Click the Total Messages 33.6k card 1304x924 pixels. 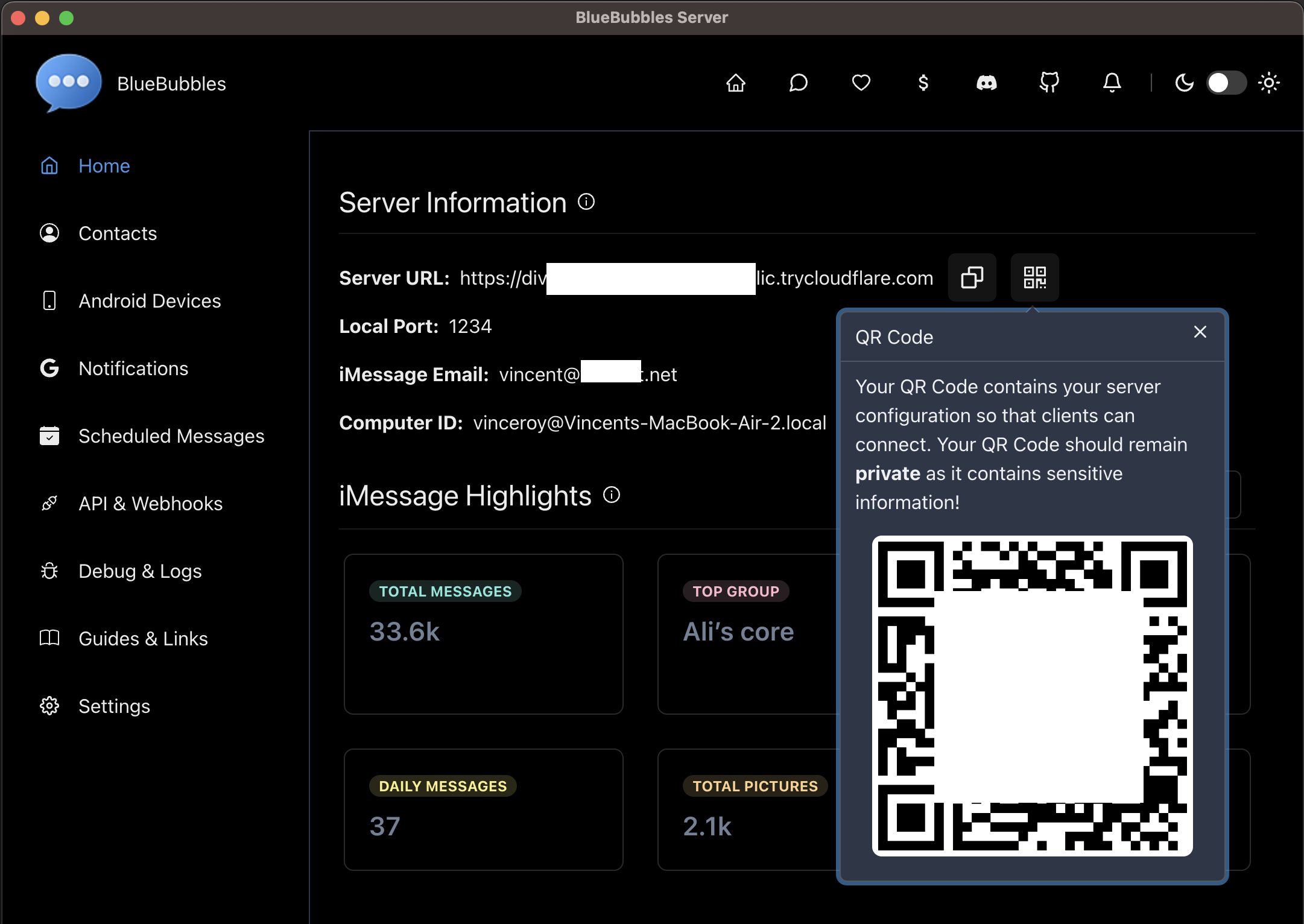point(483,634)
